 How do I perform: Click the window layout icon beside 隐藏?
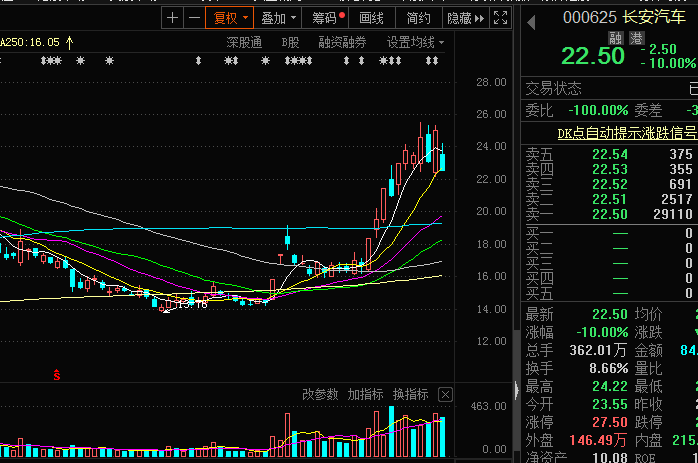[x=502, y=18]
